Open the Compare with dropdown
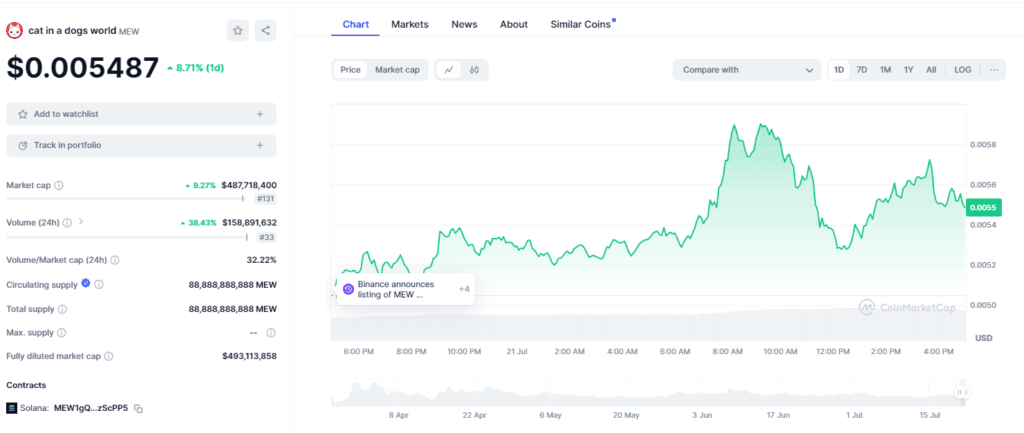 click(747, 70)
